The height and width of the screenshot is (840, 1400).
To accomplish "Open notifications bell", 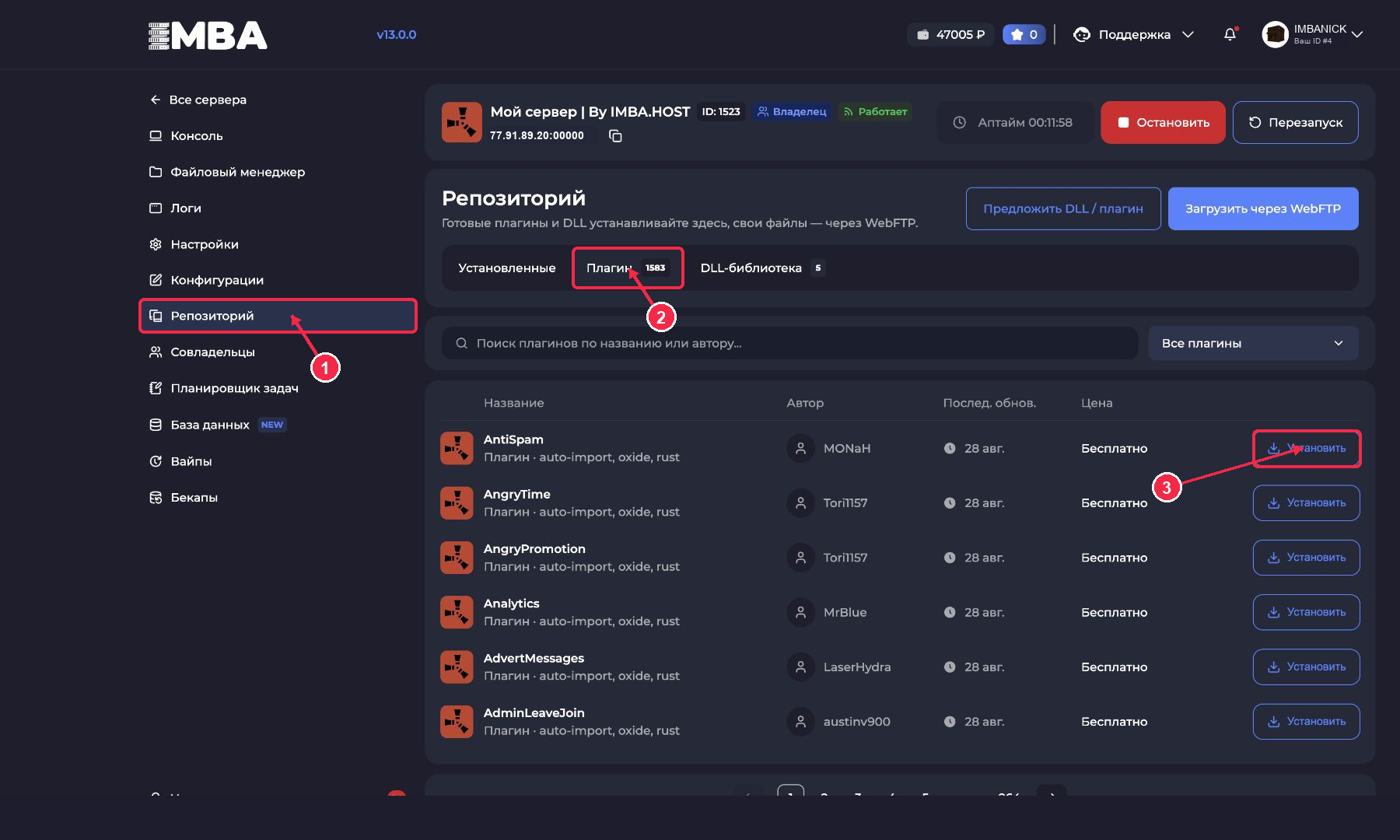I will [1230, 34].
